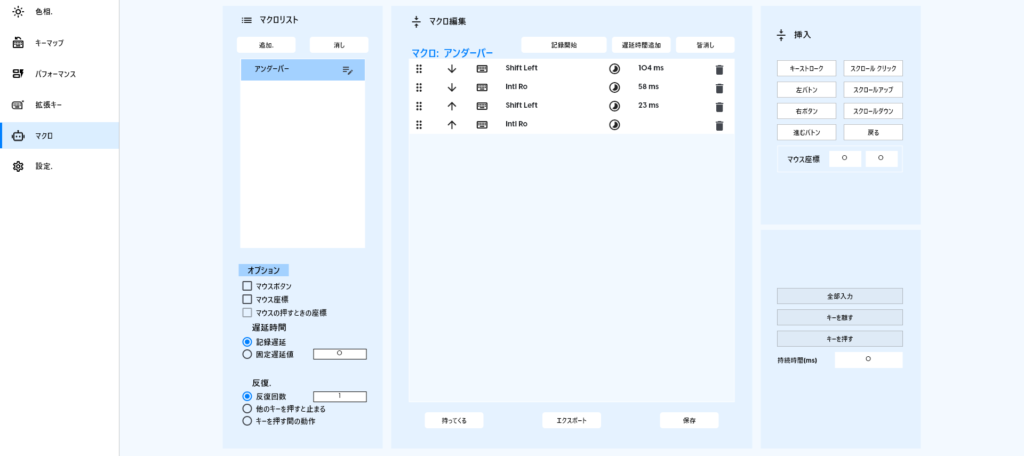Image resolution: width=1024 pixels, height=456 pixels.
Task: Click keyboard icon on the 23 ms row
Action: (x=482, y=106)
